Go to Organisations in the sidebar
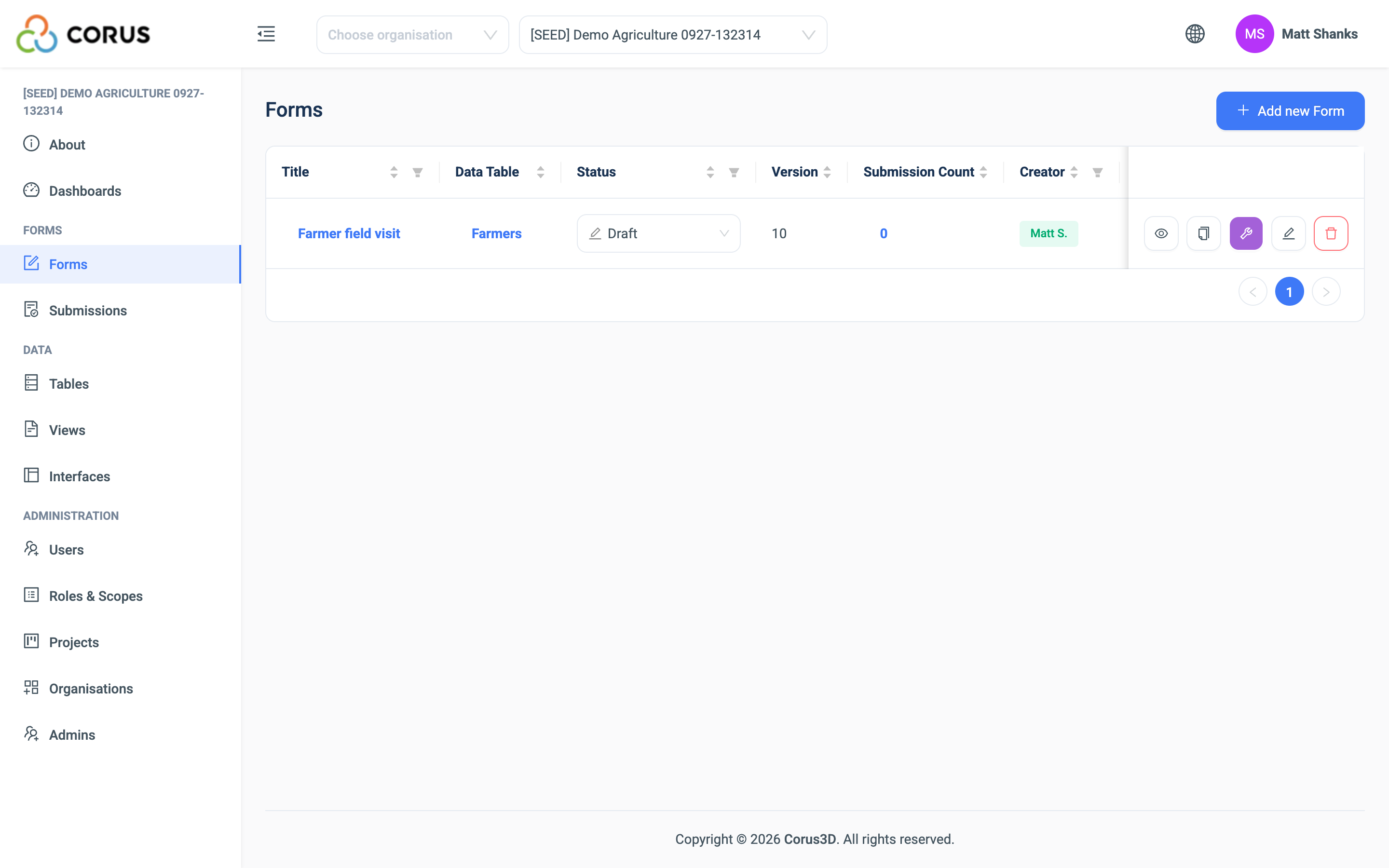 [121, 689]
